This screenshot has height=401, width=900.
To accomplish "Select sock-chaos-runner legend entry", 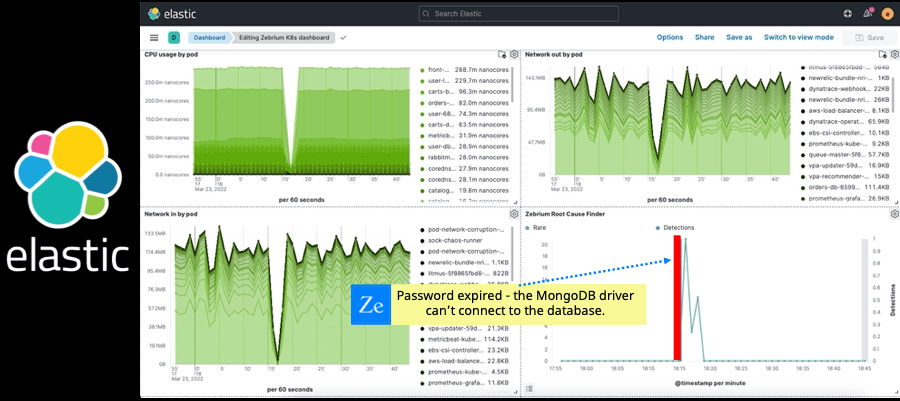I will pos(451,240).
